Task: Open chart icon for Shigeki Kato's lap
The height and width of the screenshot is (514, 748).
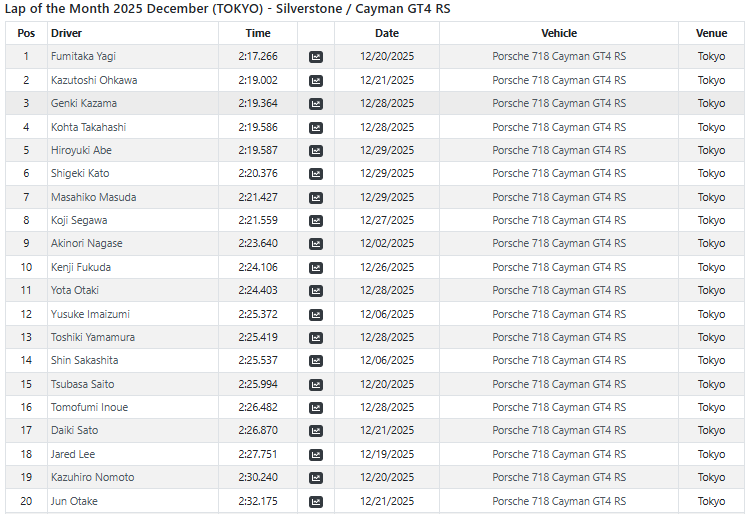Action: tap(316, 174)
